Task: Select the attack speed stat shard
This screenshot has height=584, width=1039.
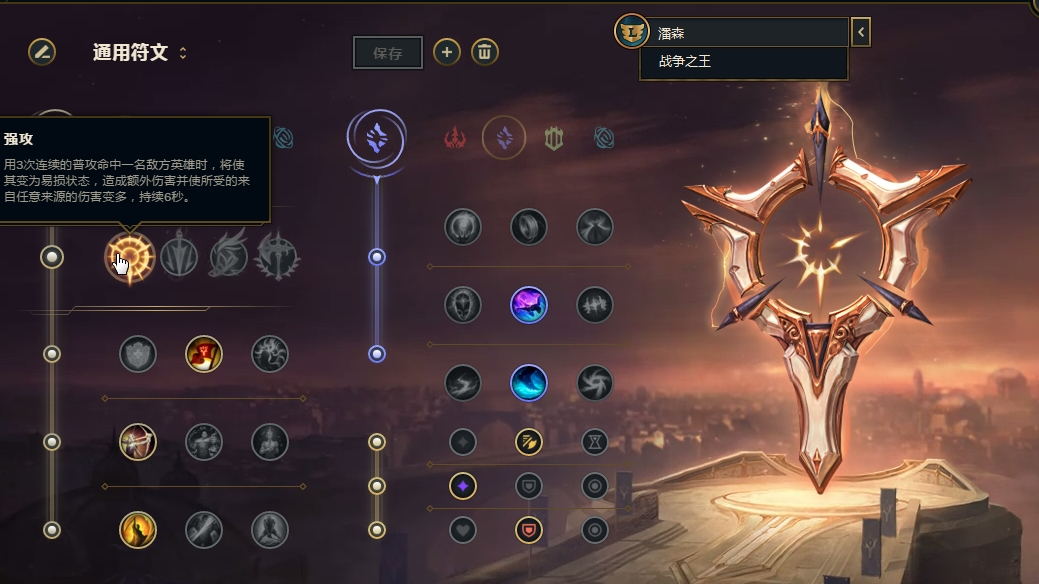Action: point(529,442)
